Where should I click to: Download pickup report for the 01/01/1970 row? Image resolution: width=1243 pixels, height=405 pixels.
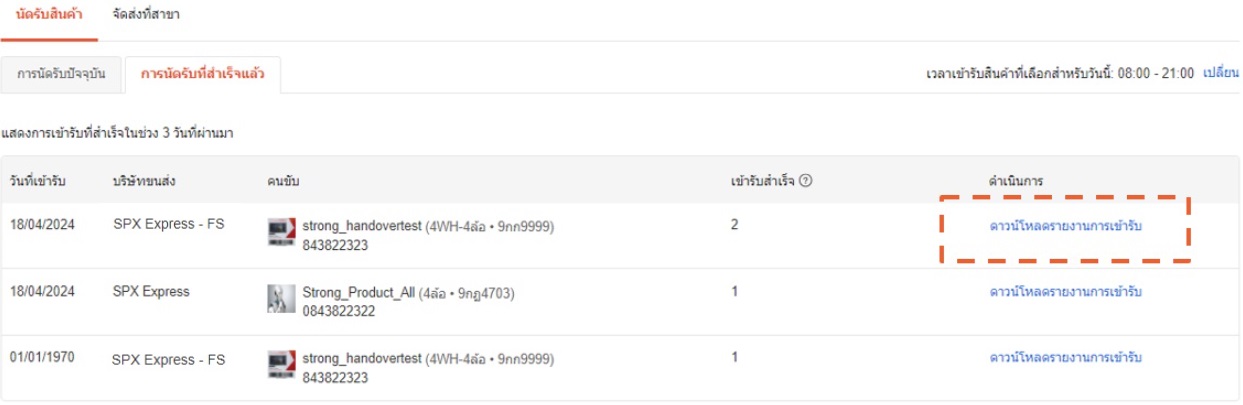click(x=1065, y=357)
